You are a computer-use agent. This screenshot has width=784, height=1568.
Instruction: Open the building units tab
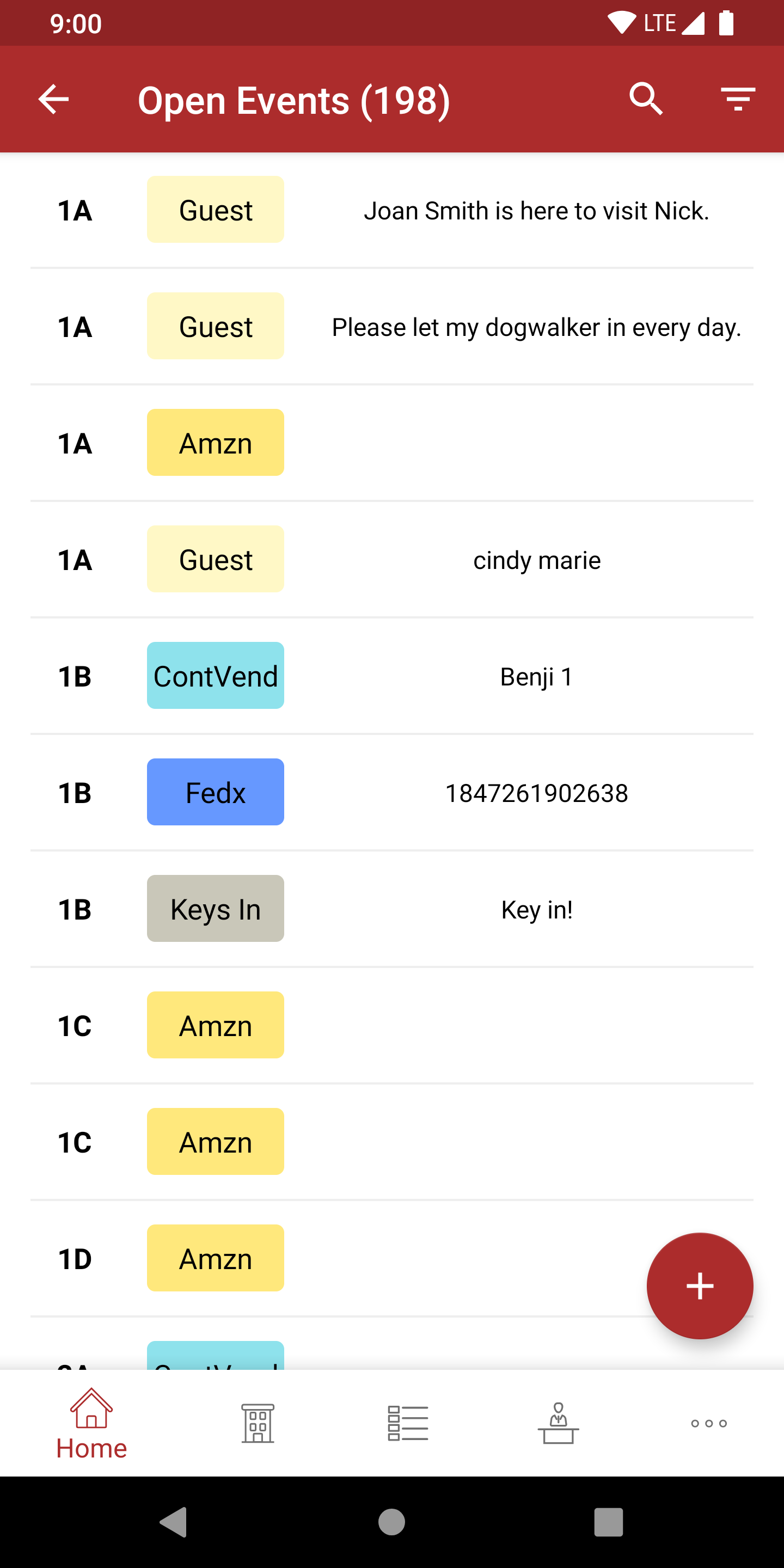point(258,1423)
